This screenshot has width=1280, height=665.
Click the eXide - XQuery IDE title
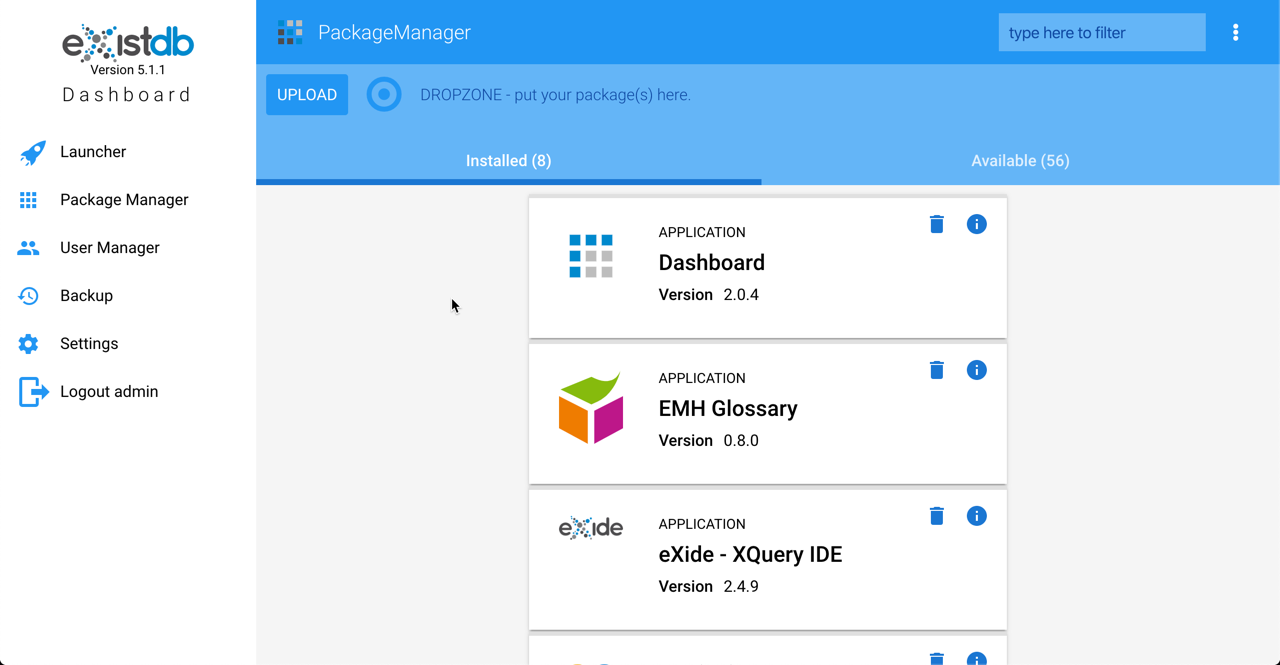[x=750, y=555]
